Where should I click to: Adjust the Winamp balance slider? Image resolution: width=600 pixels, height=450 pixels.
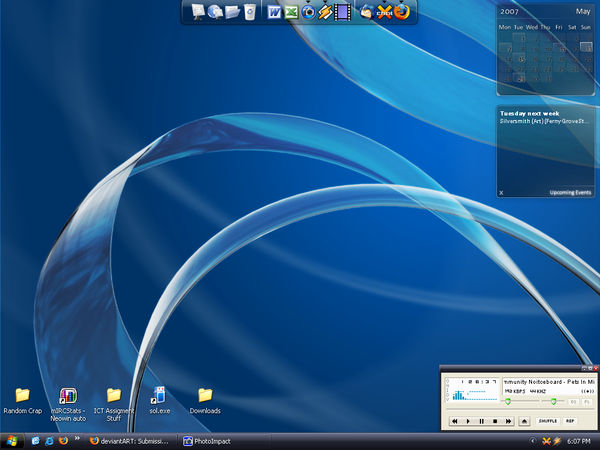coord(553,401)
